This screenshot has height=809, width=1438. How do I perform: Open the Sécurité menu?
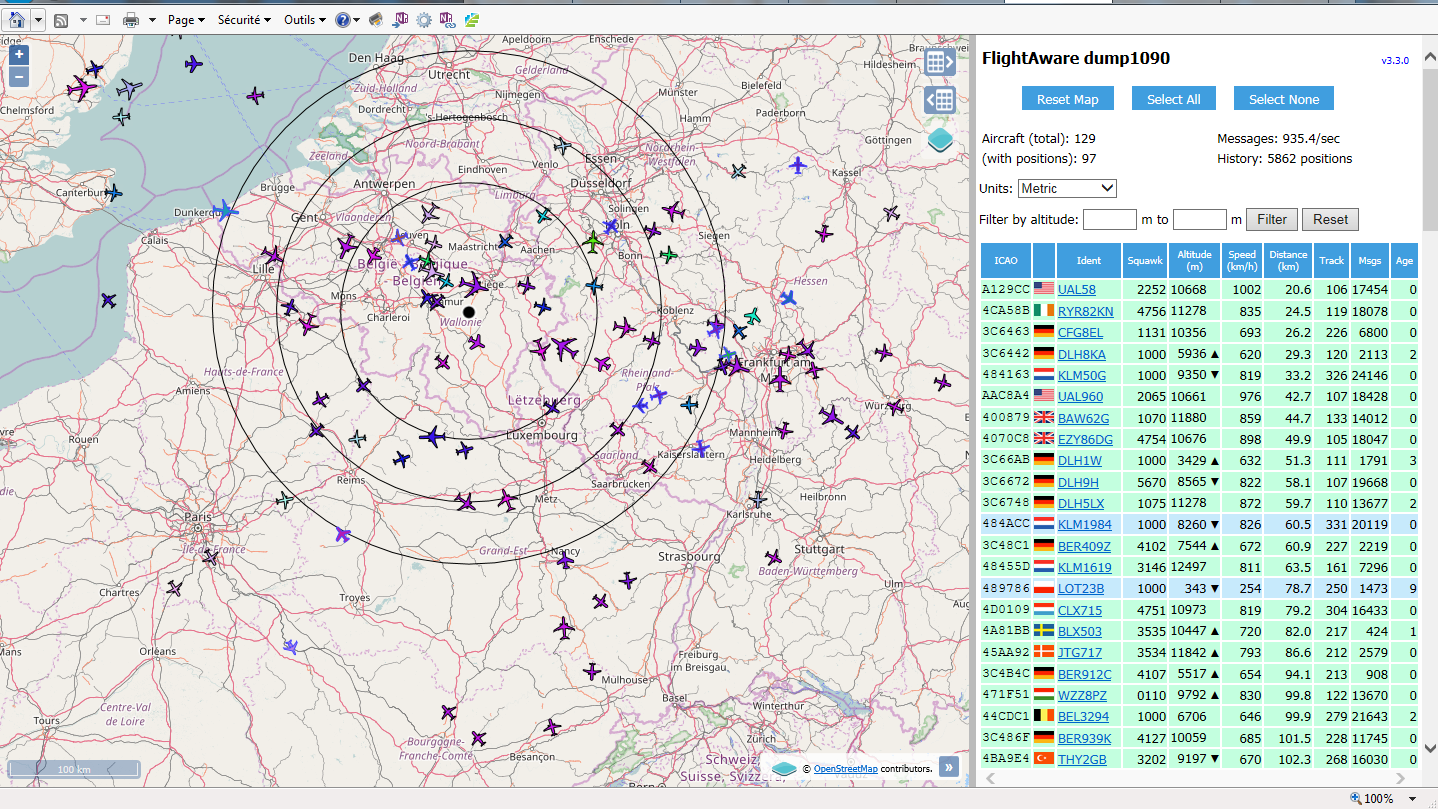click(244, 20)
